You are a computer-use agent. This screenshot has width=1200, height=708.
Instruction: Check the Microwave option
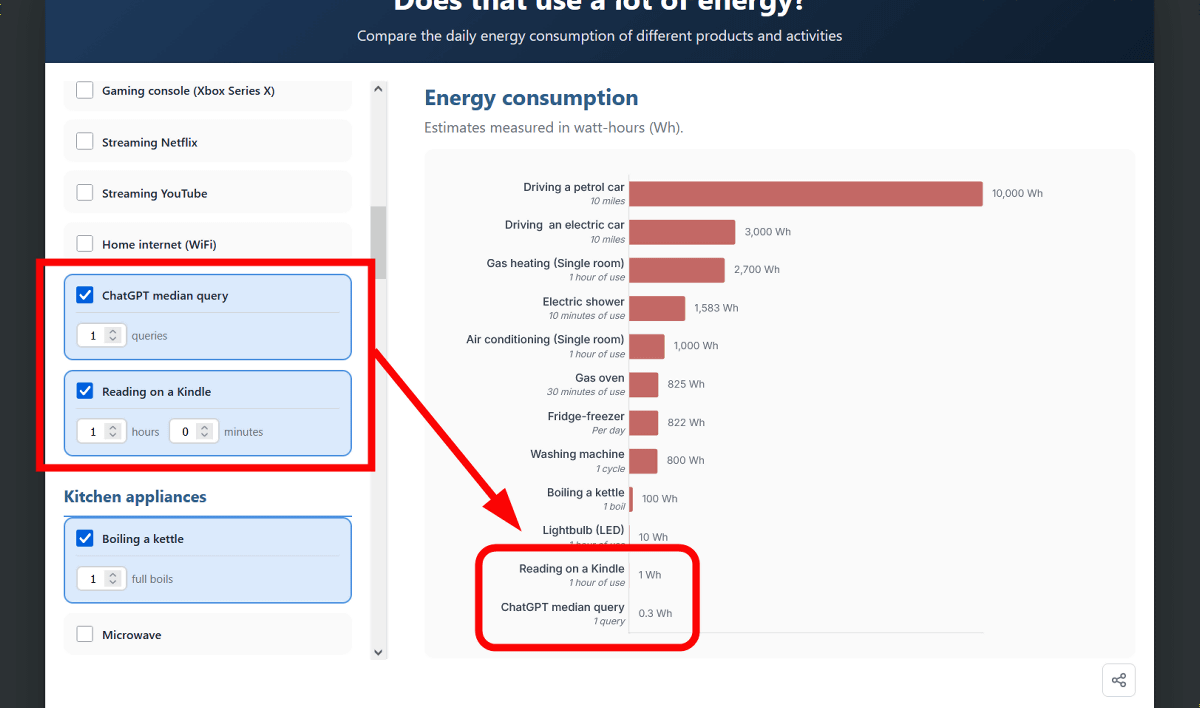tap(85, 635)
